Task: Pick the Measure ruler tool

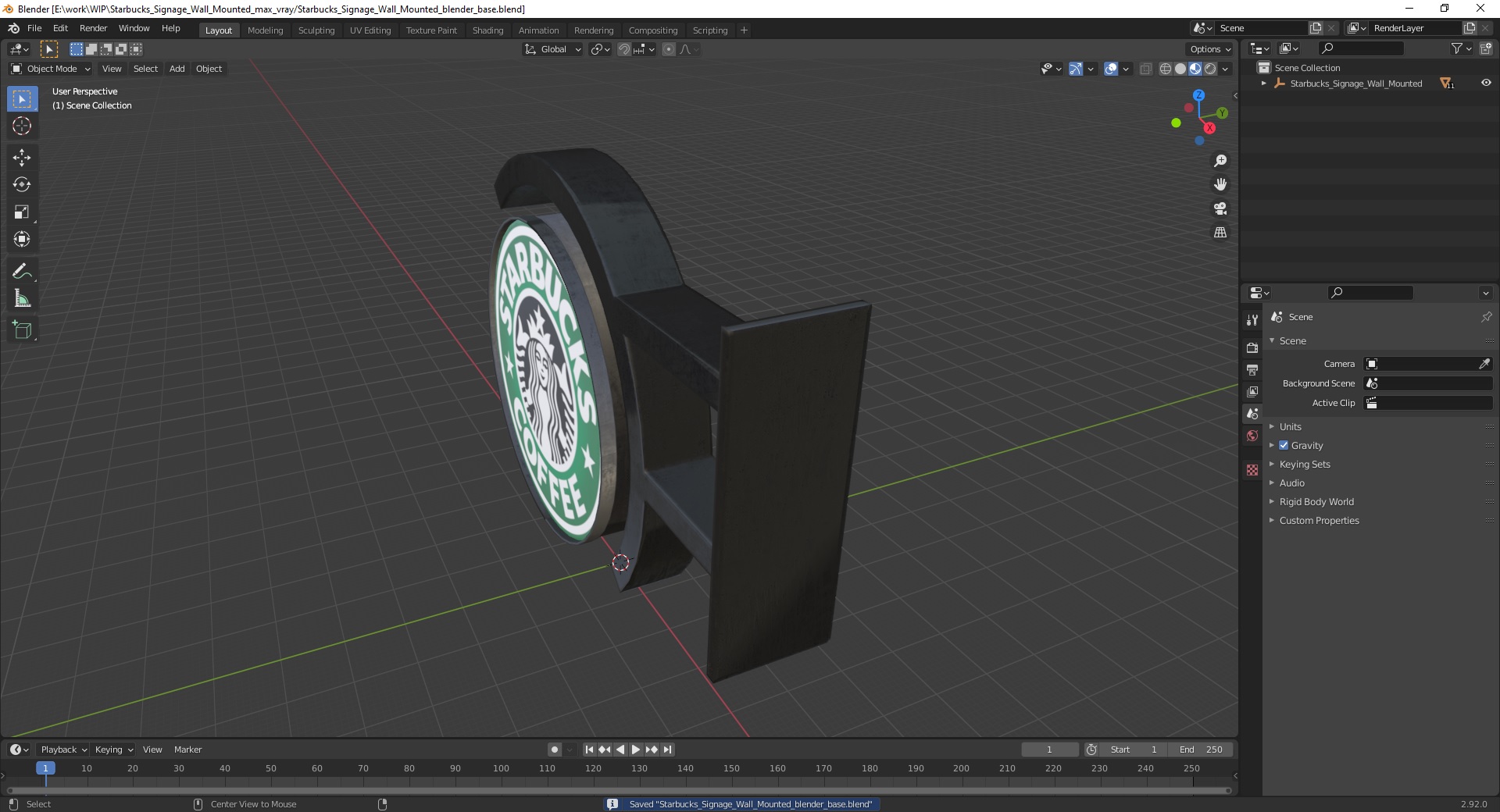Action: (22, 298)
